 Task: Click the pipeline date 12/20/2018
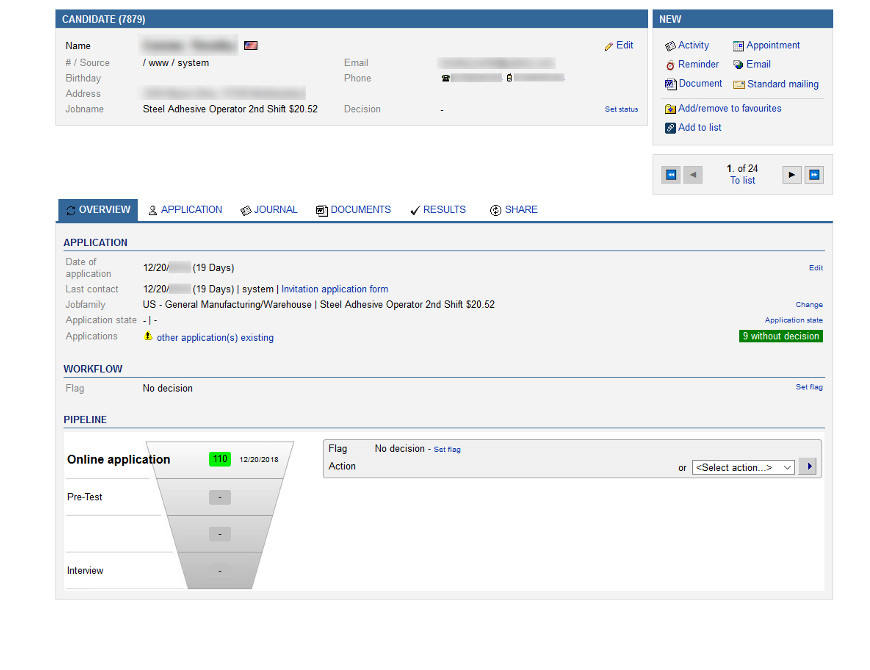(x=259, y=460)
